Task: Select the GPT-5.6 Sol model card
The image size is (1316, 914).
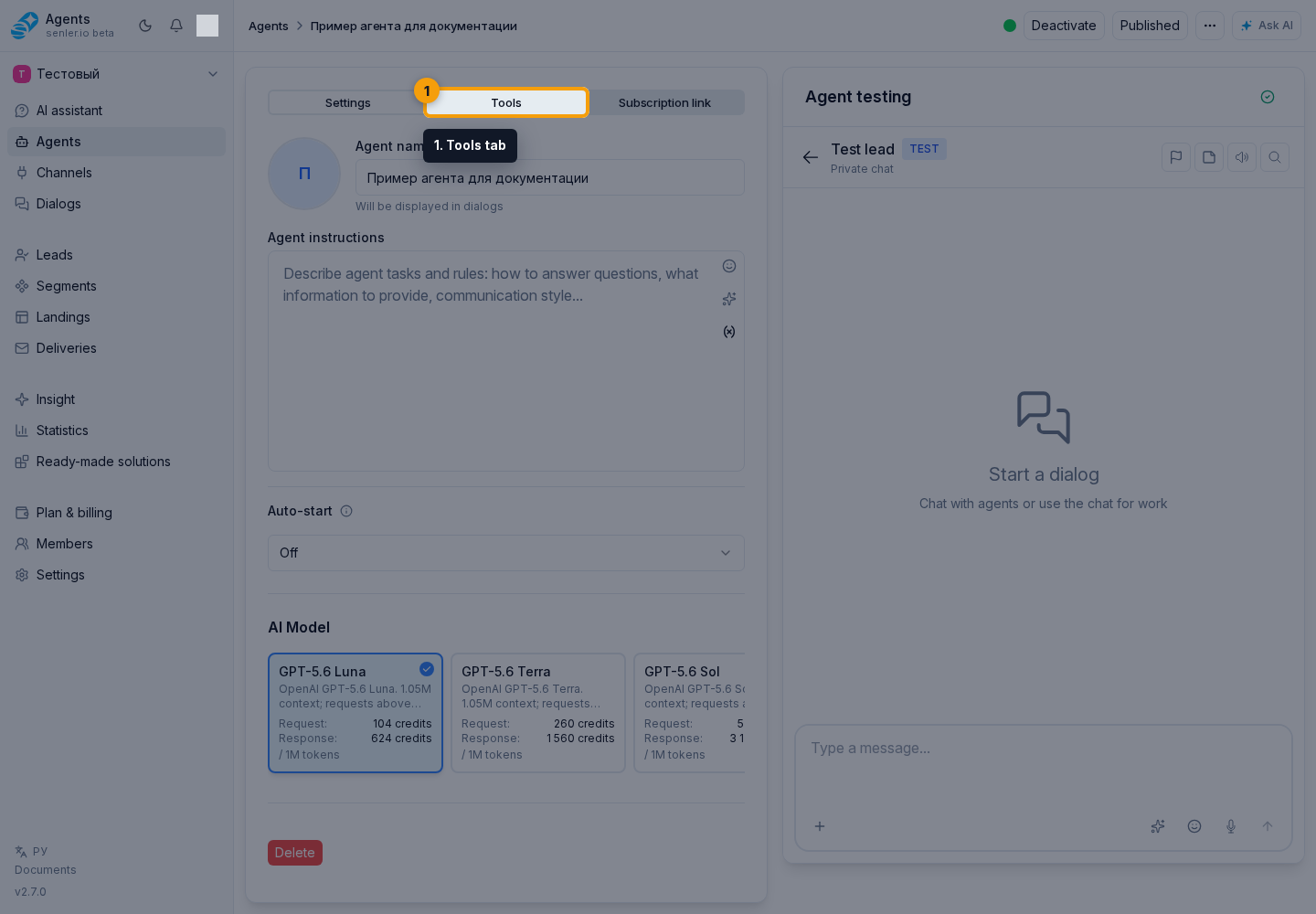Action: 690,713
